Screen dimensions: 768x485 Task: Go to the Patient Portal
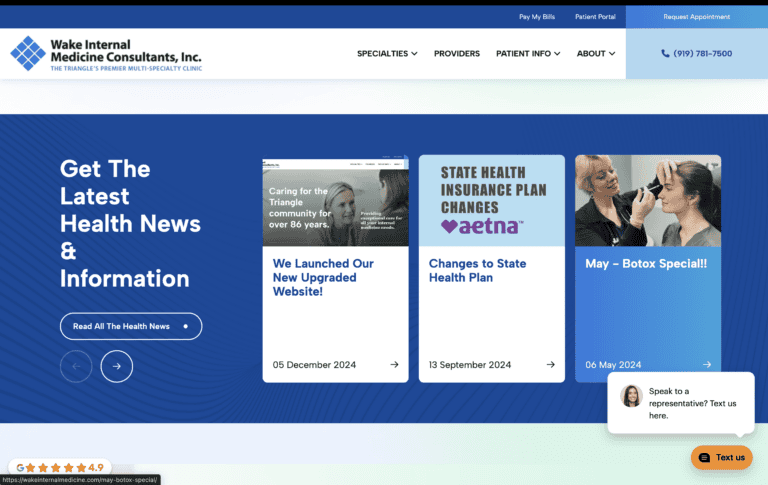pyautogui.click(x=593, y=17)
